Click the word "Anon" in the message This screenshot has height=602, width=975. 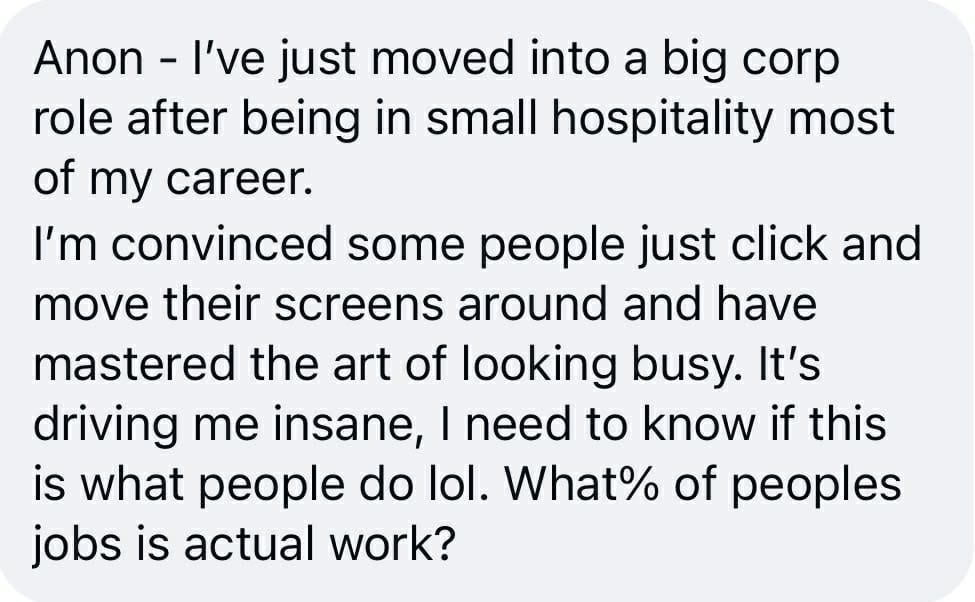click(88, 58)
